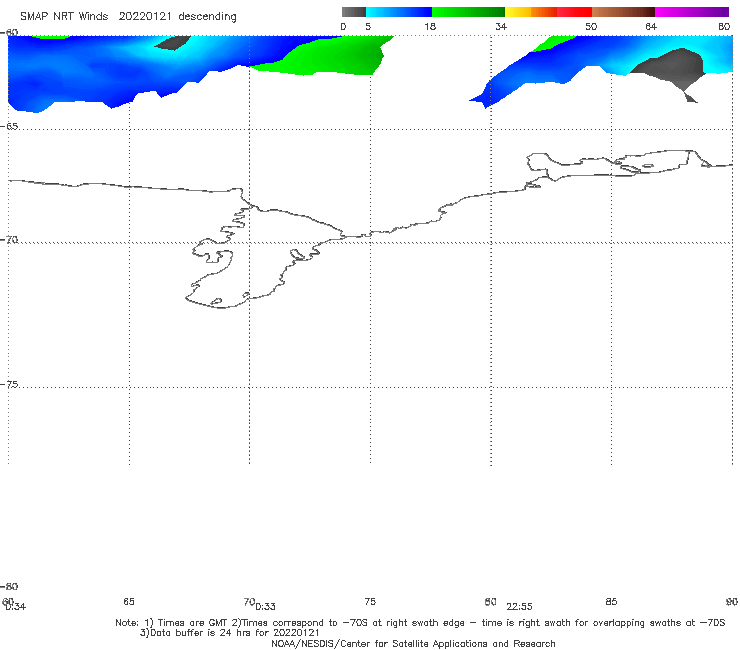Click the color bar label "64"

click(x=651, y=27)
